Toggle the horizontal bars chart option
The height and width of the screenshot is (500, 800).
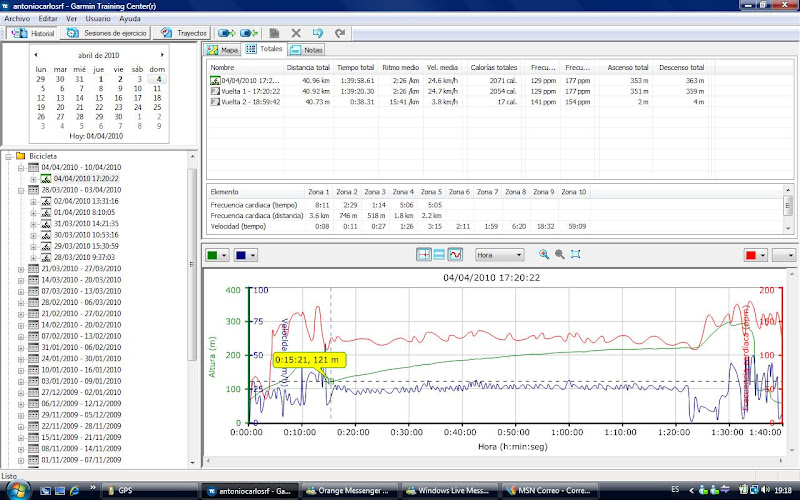point(439,255)
